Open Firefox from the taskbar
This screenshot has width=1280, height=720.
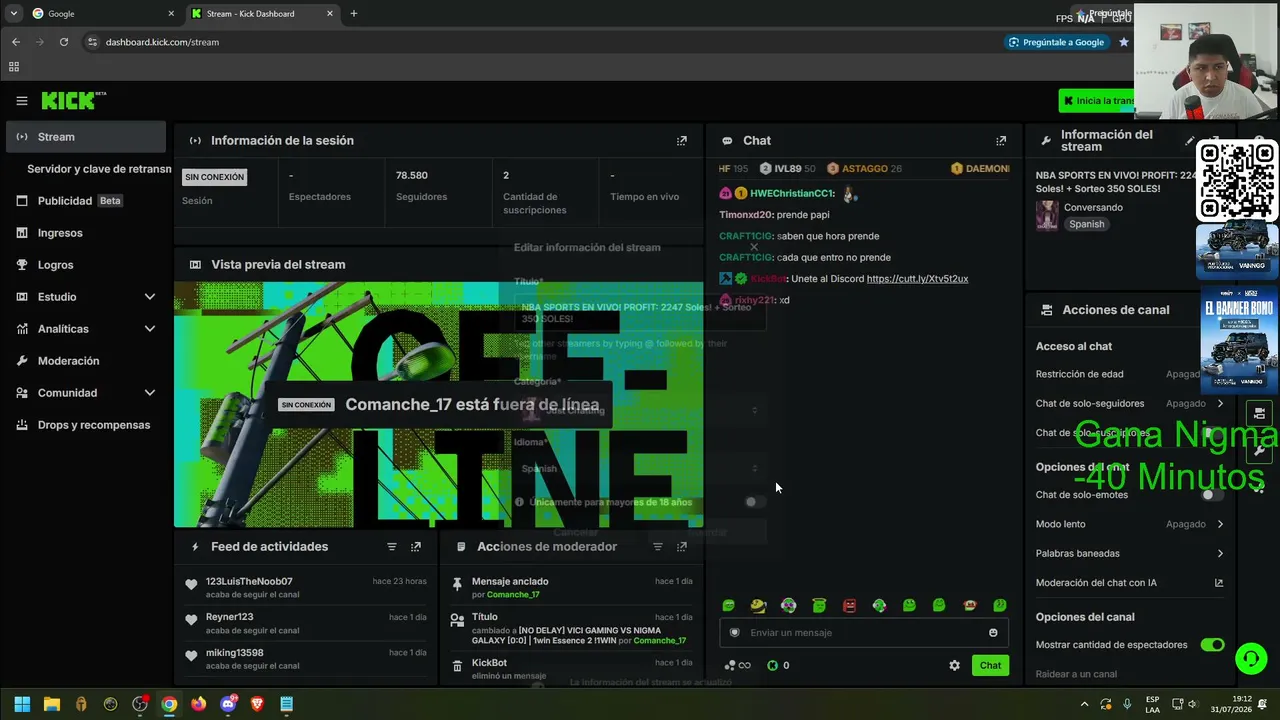point(198,704)
